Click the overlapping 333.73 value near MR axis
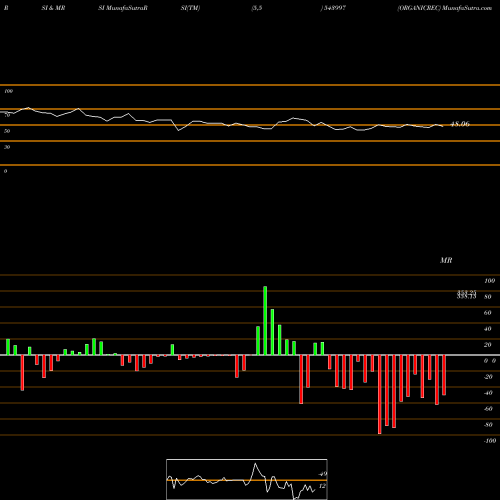Image resolution: width=500 pixels, height=500 pixels. tap(466, 296)
